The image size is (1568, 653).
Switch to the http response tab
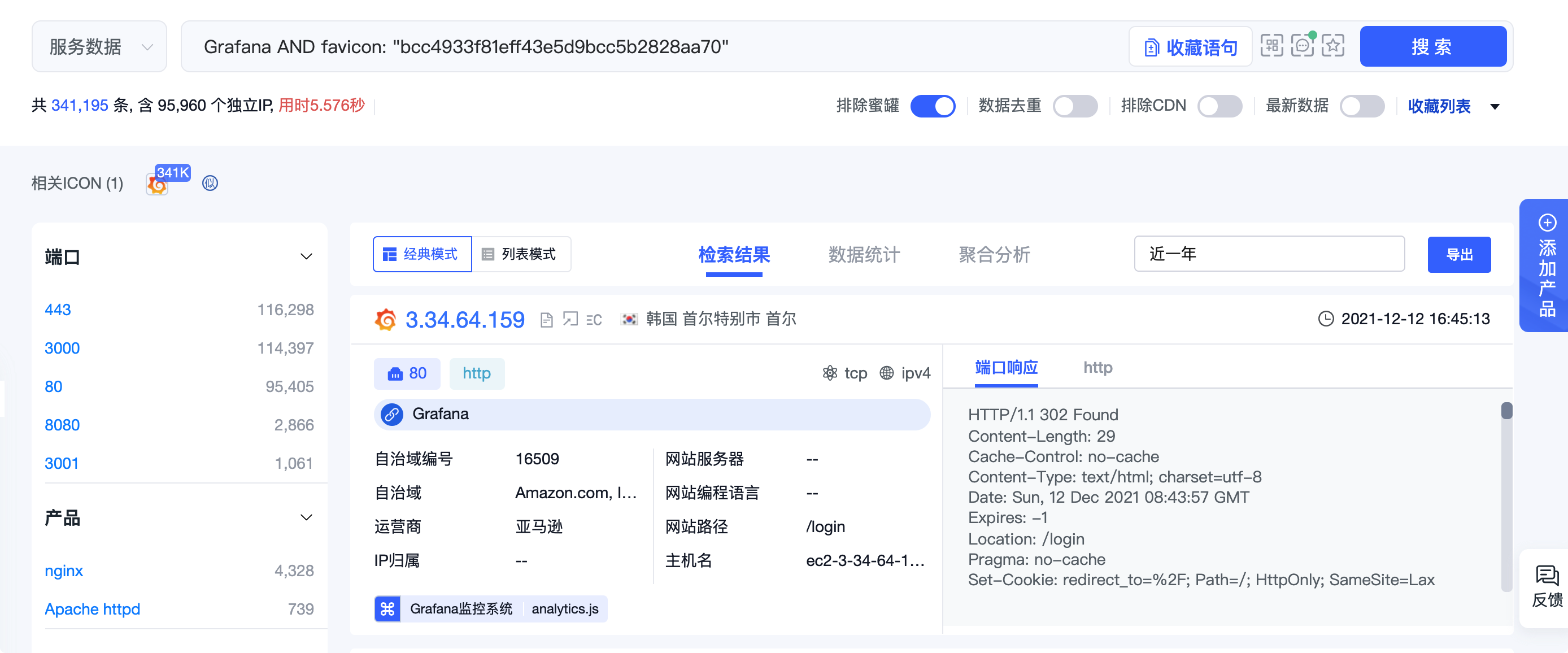1097,368
